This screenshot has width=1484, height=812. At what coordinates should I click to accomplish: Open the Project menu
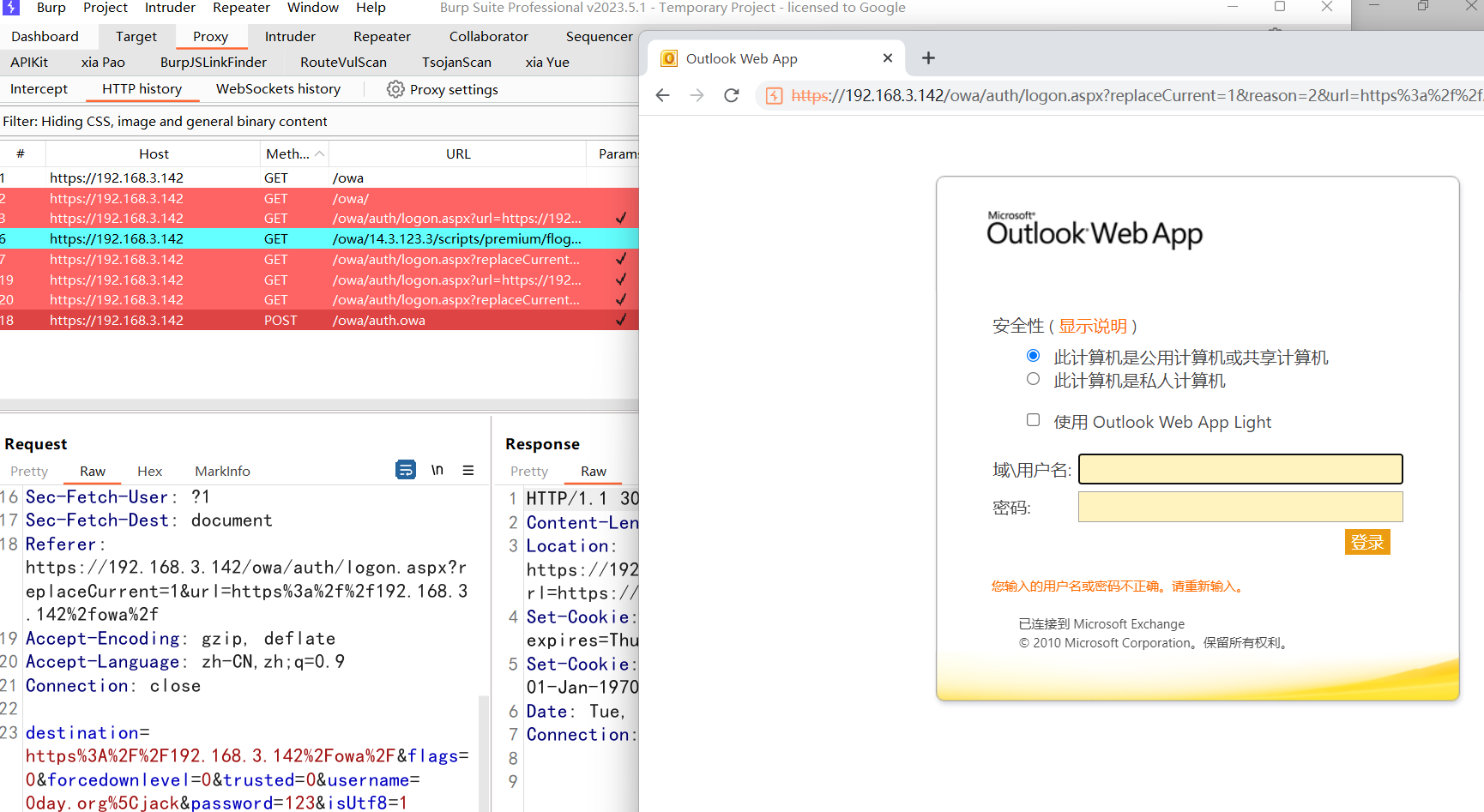pos(105,8)
